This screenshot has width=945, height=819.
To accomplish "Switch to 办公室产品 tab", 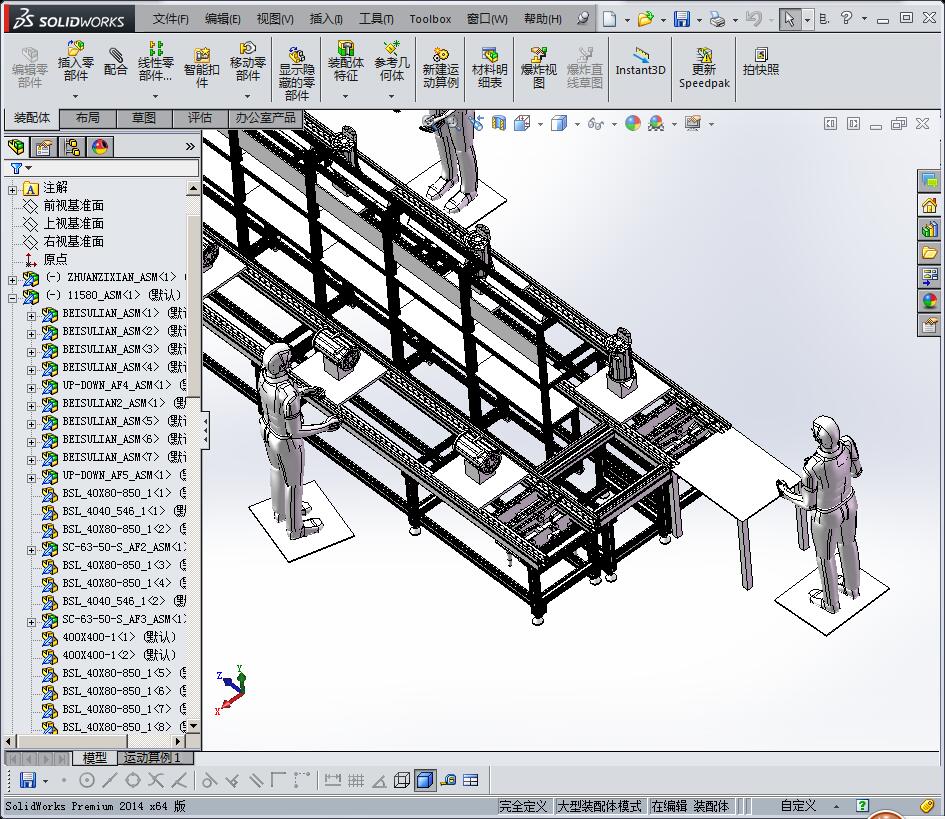I will click(265, 118).
